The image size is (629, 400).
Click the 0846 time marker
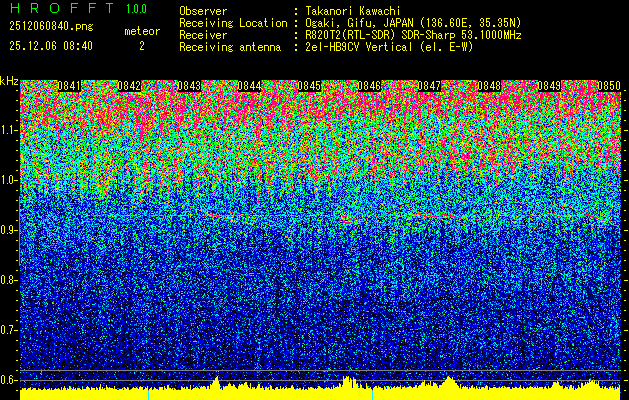[369, 86]
